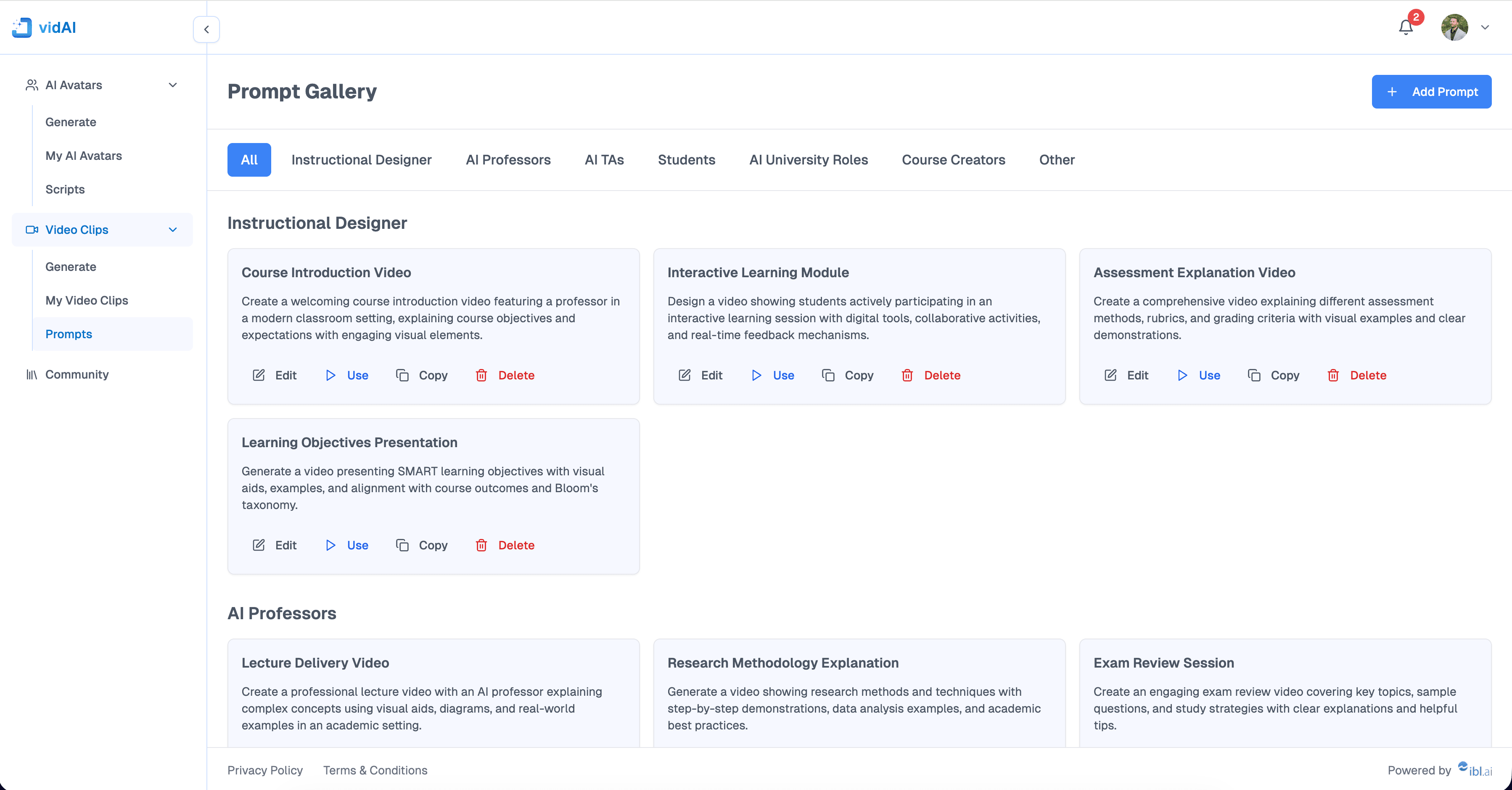
Task: Collapse the sidebar with the arrow button
Action: 206,29
